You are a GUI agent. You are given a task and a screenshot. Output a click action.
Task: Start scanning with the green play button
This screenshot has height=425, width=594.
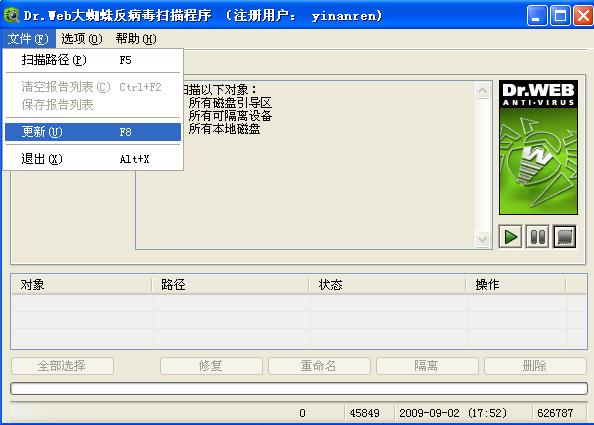pos(510,237)
